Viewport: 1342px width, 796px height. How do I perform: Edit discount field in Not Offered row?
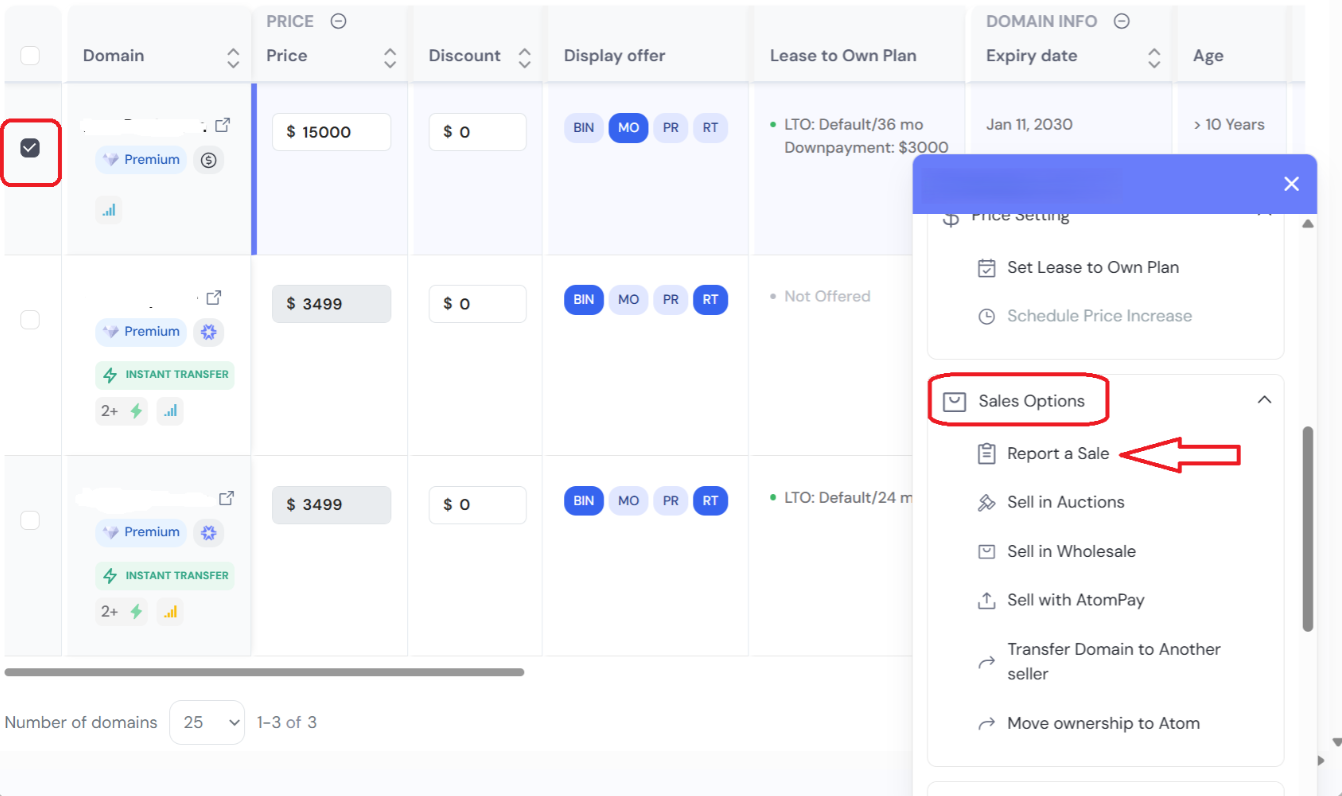pyautogui.click(x=478, y=304)
